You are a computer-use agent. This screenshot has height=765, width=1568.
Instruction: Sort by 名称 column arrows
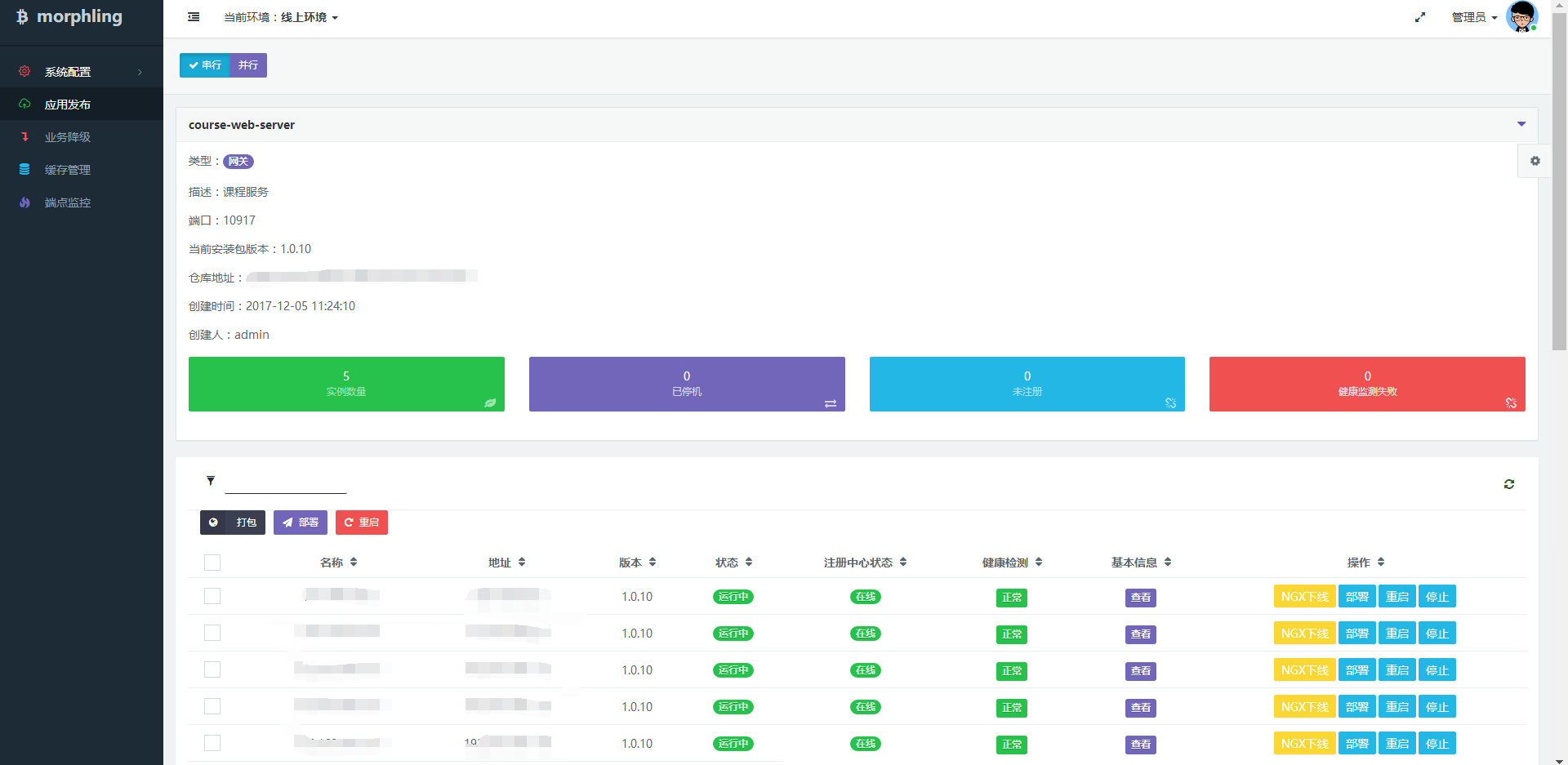click(354, 562)
